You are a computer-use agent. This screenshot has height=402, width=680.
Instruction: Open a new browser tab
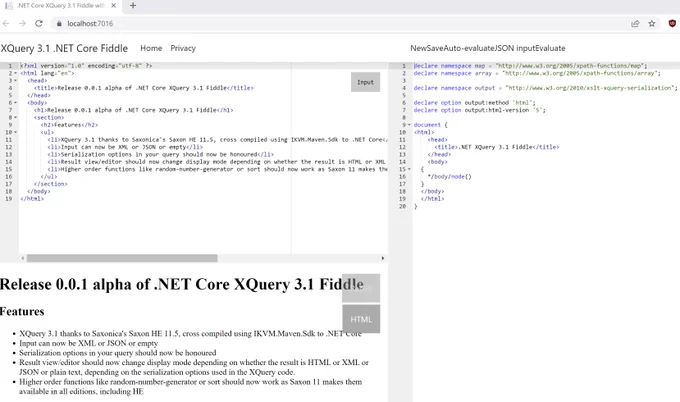pos(133,6)
